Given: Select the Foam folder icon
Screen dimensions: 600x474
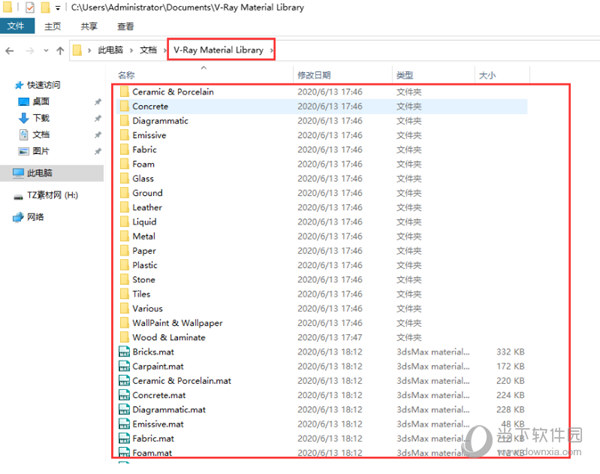Looking at the screenshot, I should click(x=124, y=164).
